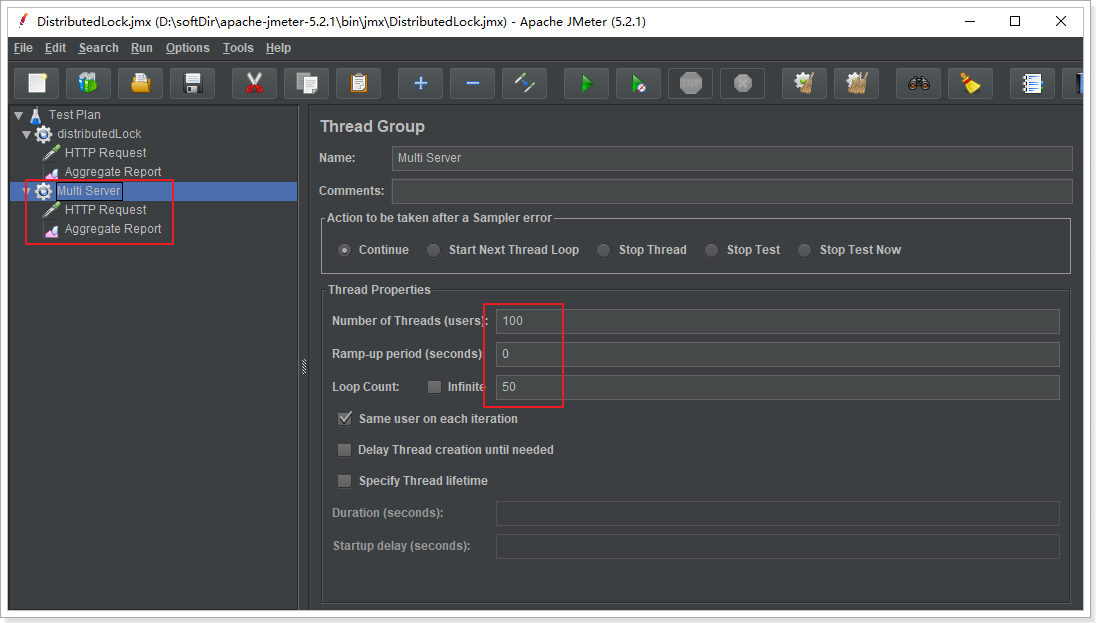Select the Stop Test Now radio button
Screen dimensions: 1096x623
805,250
